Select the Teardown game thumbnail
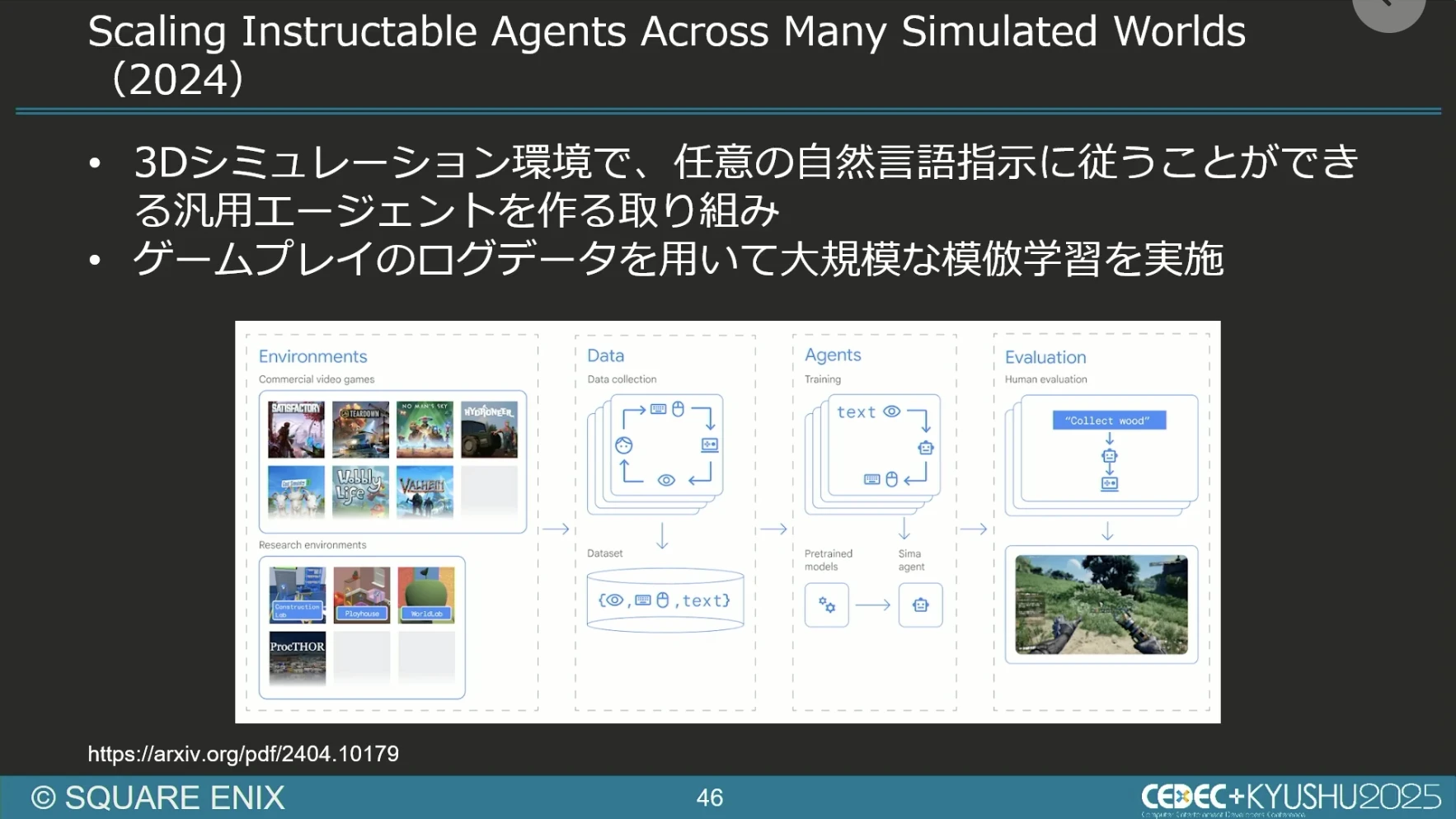Viewport: 1456px width, 819px height. 360,430
